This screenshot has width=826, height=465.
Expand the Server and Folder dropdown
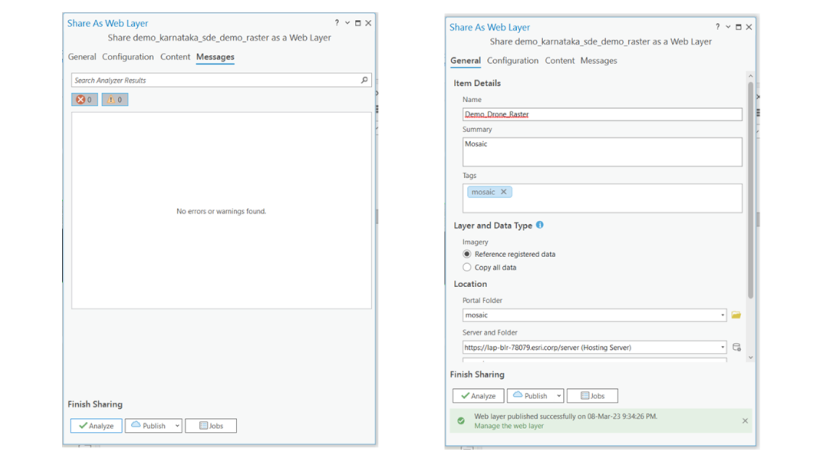pos(722,348)
